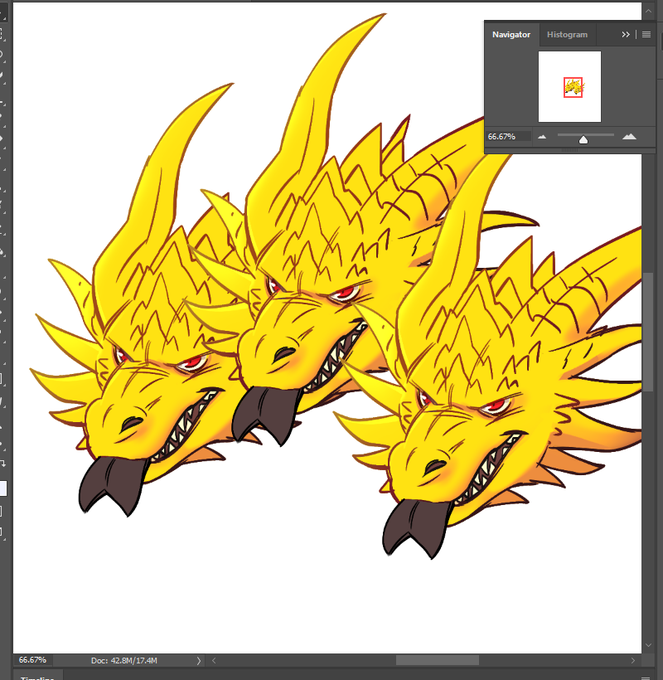Viewport: 663px width, 680px height.
Task: Click the vertical scrollbar up arrow
Action: point(648,11)
